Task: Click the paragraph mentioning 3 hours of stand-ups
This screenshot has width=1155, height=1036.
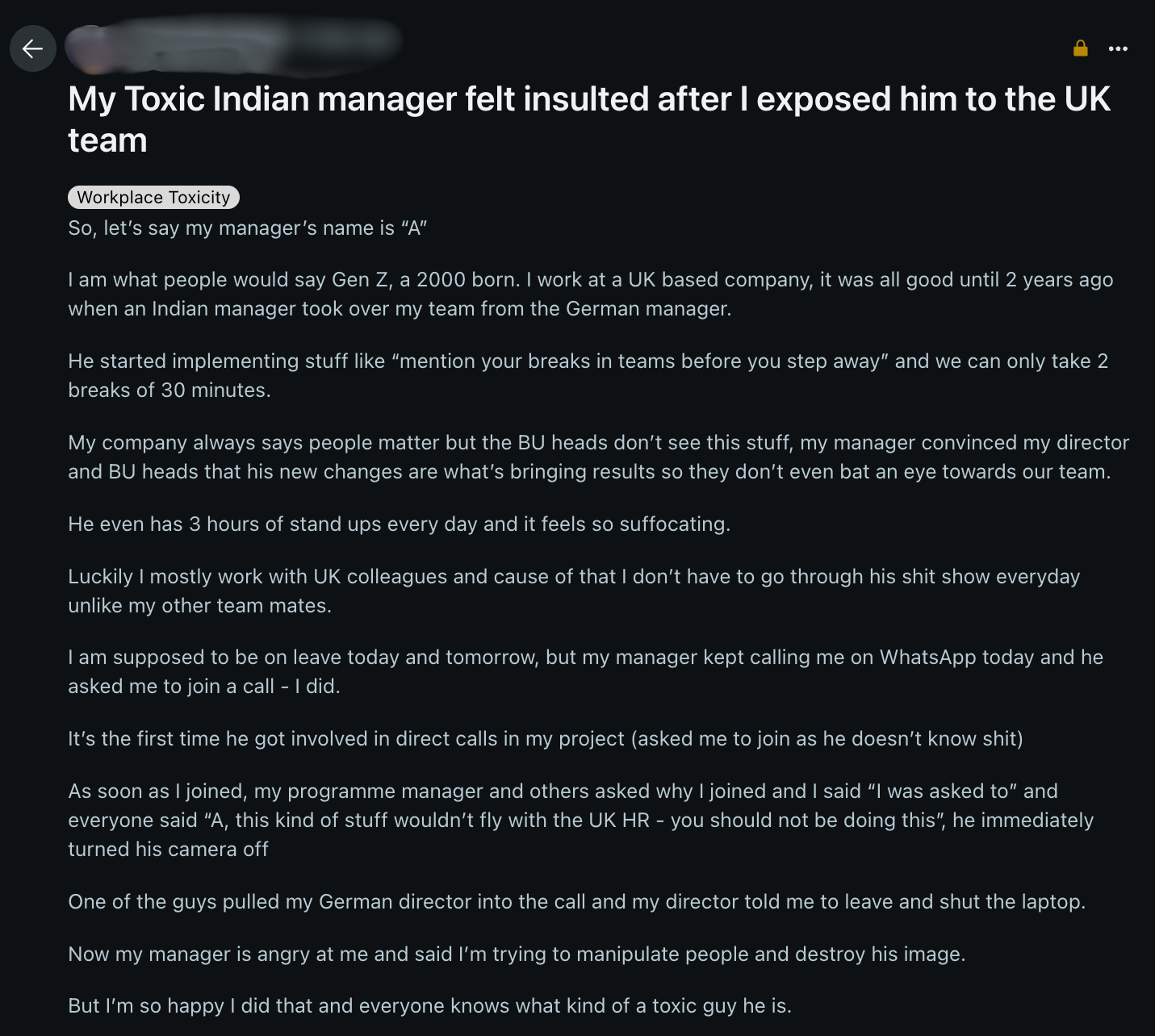Action: pos(398,524)
